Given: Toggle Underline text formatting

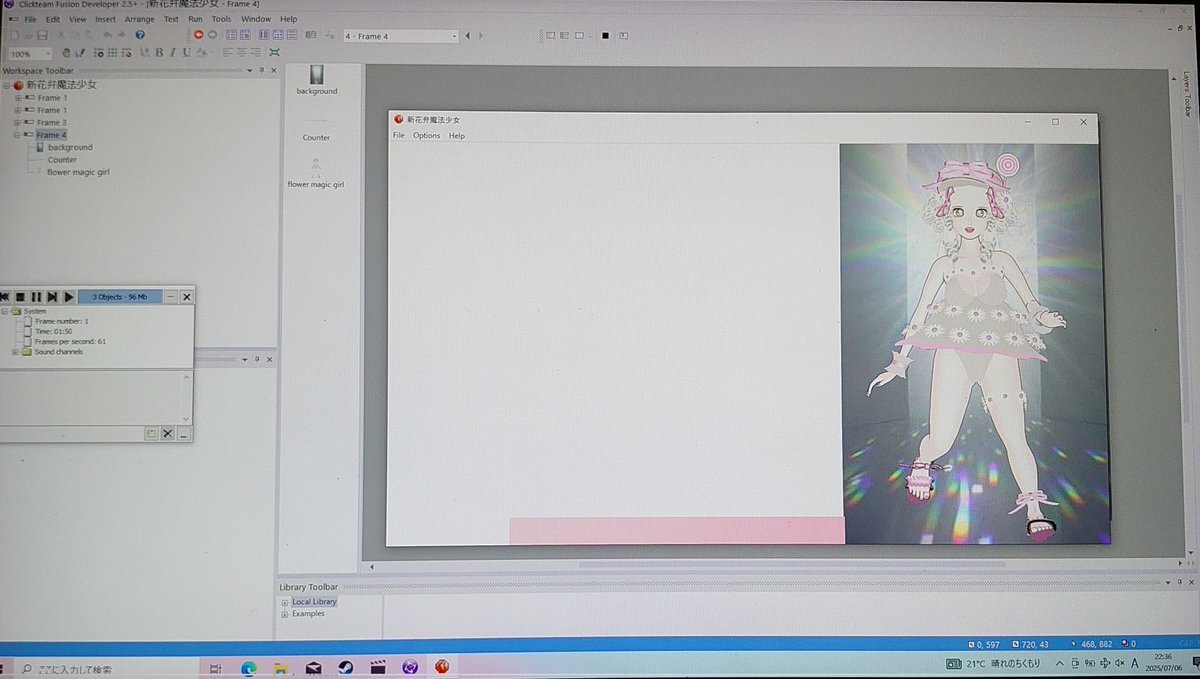Looking at the screenshot, I should [x=186, y=52].
